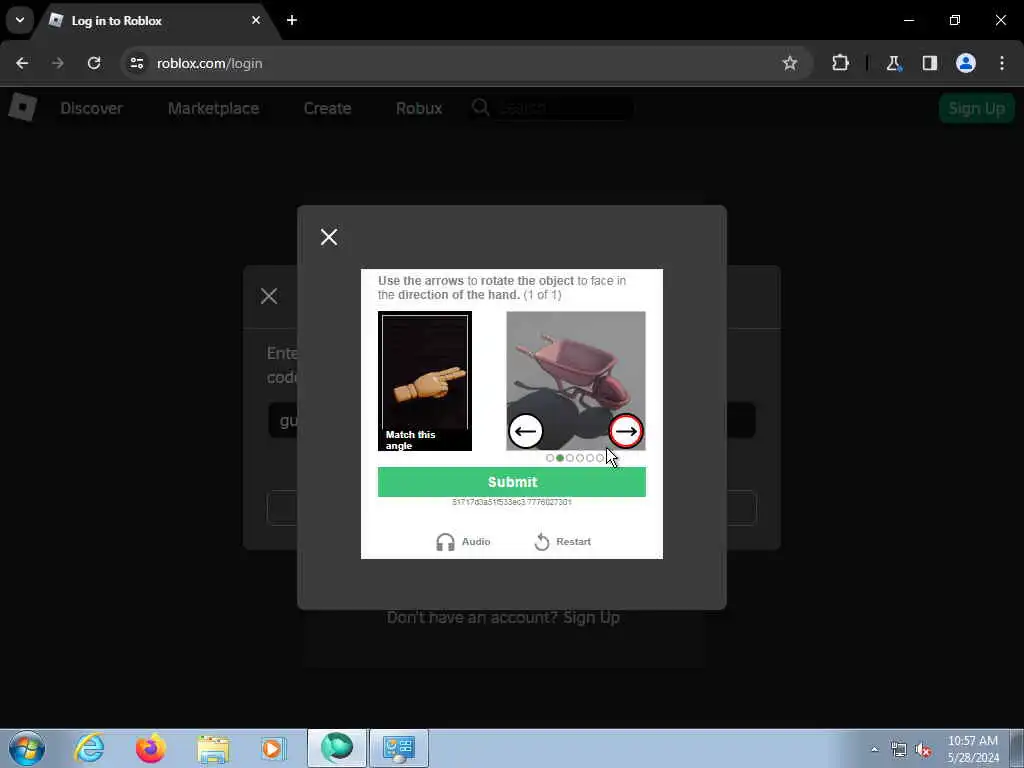Open the network tray icon
The width and height of the screenshot is (1024, 768).
(x=899, y=750)
